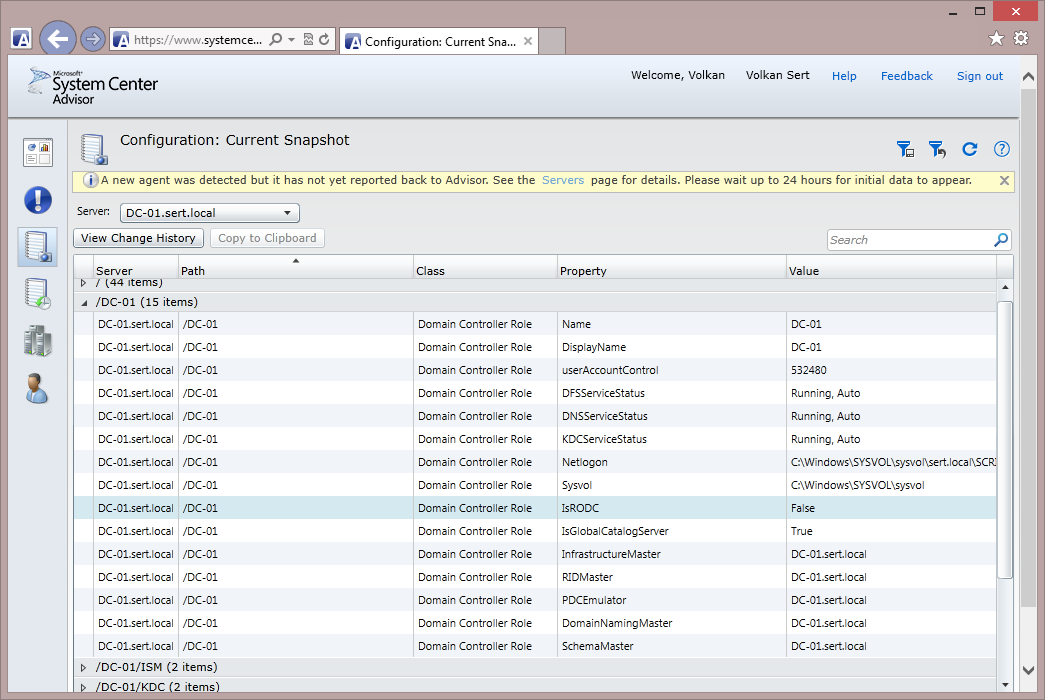
Task: Open the Server dropdown DC-01.sert.local
Action: pos(210,213)
